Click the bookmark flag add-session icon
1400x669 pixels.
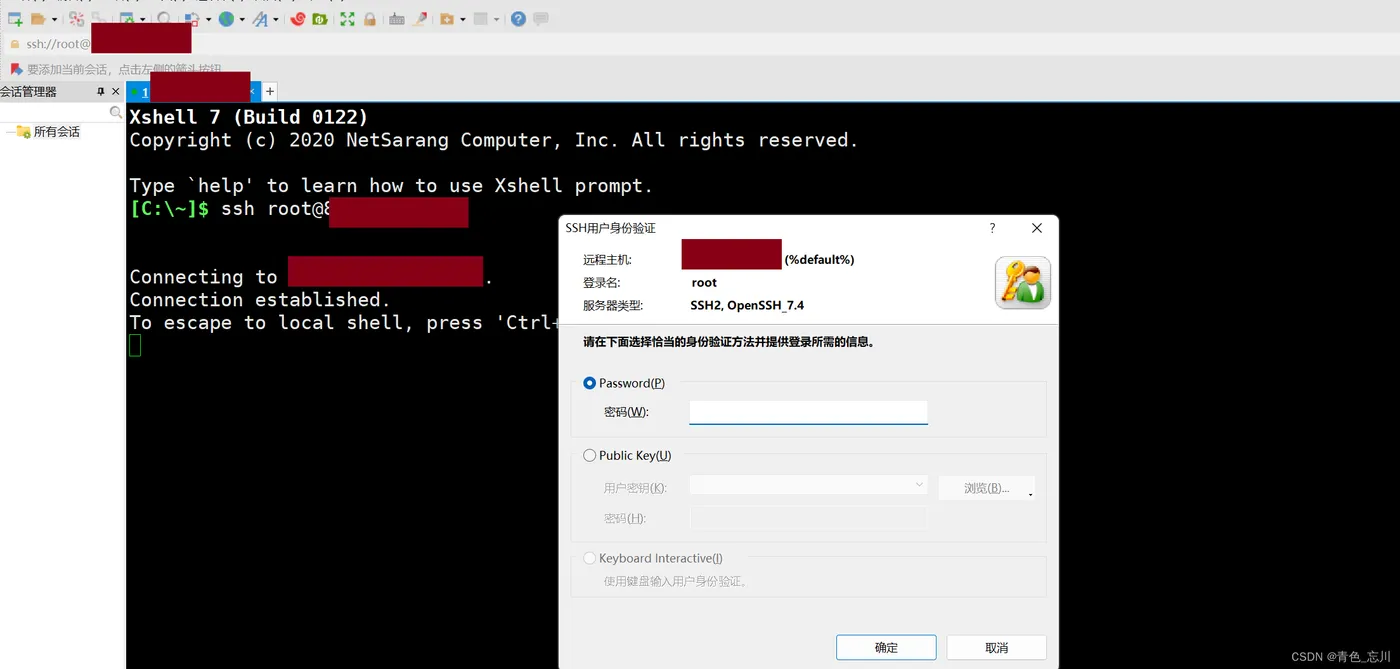coord(15,69)
